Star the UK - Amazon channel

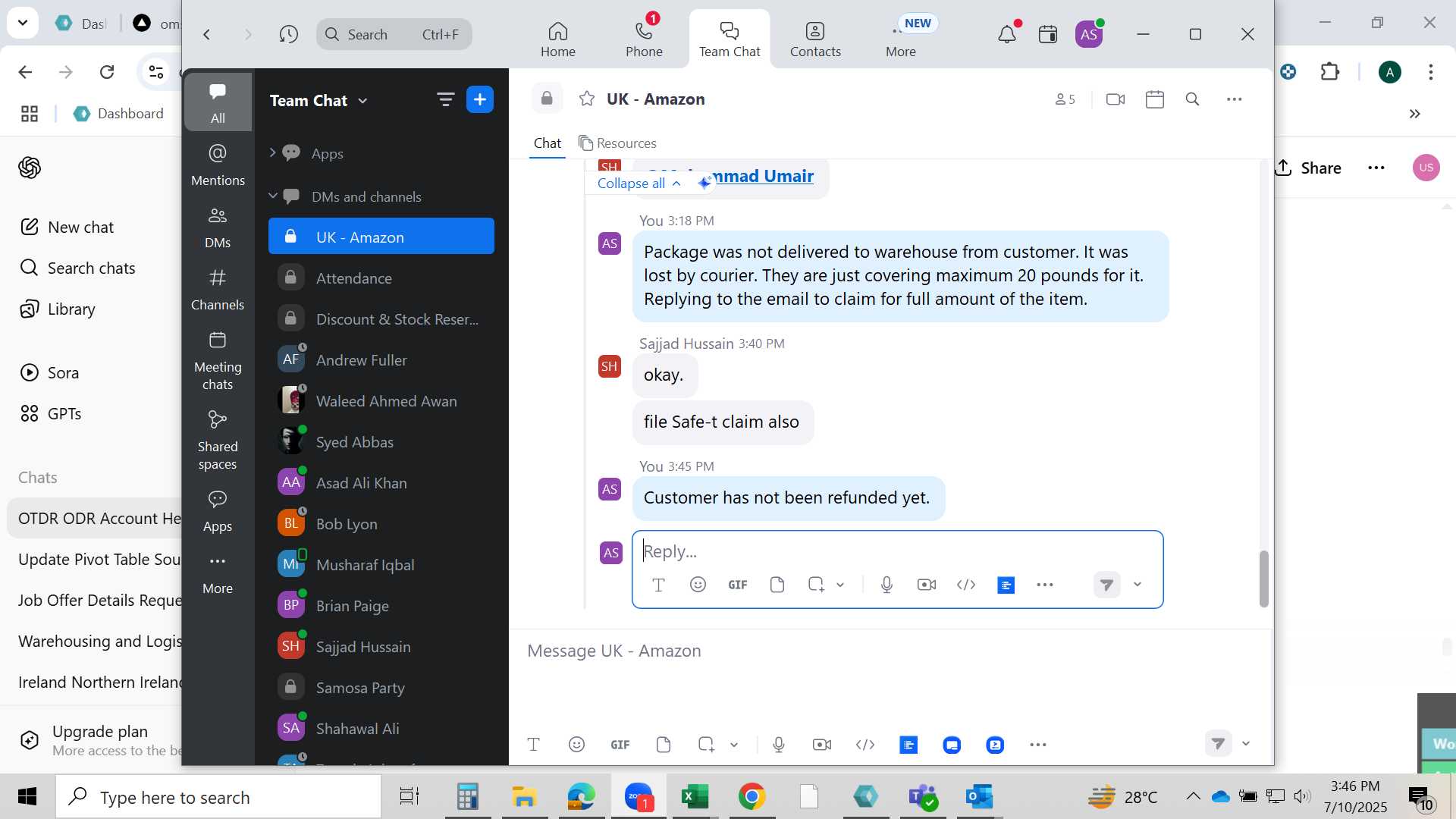click(587, 99)
